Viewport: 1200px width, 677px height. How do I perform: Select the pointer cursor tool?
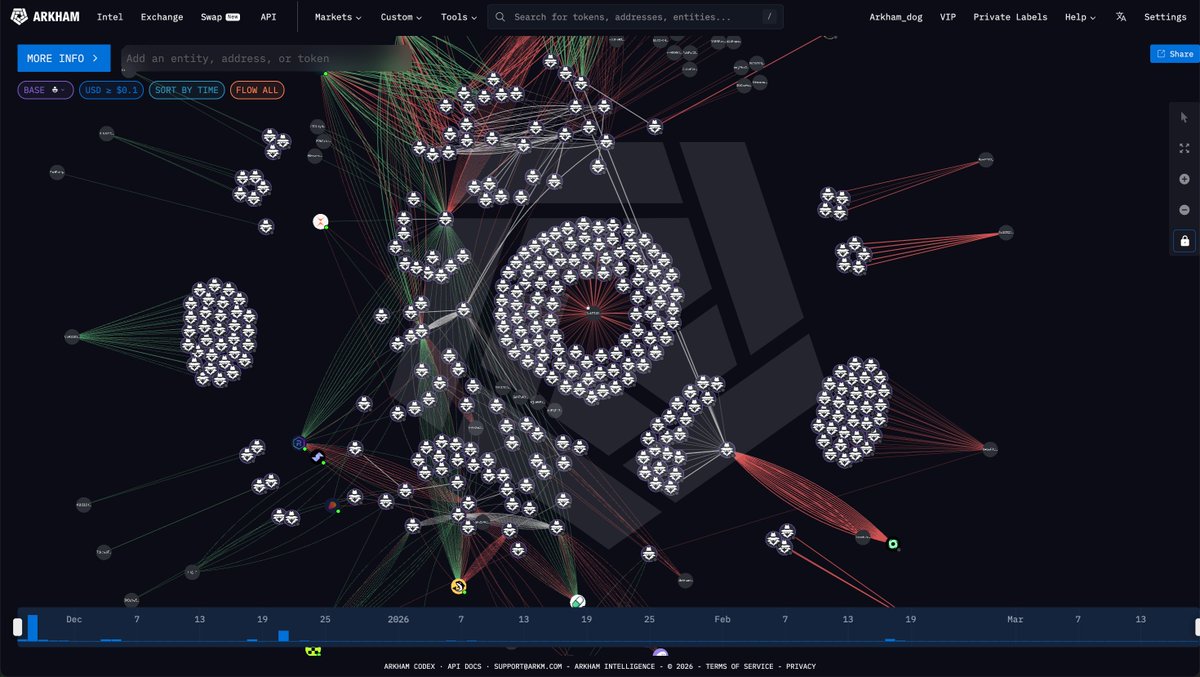click(x=1184, y=118)
